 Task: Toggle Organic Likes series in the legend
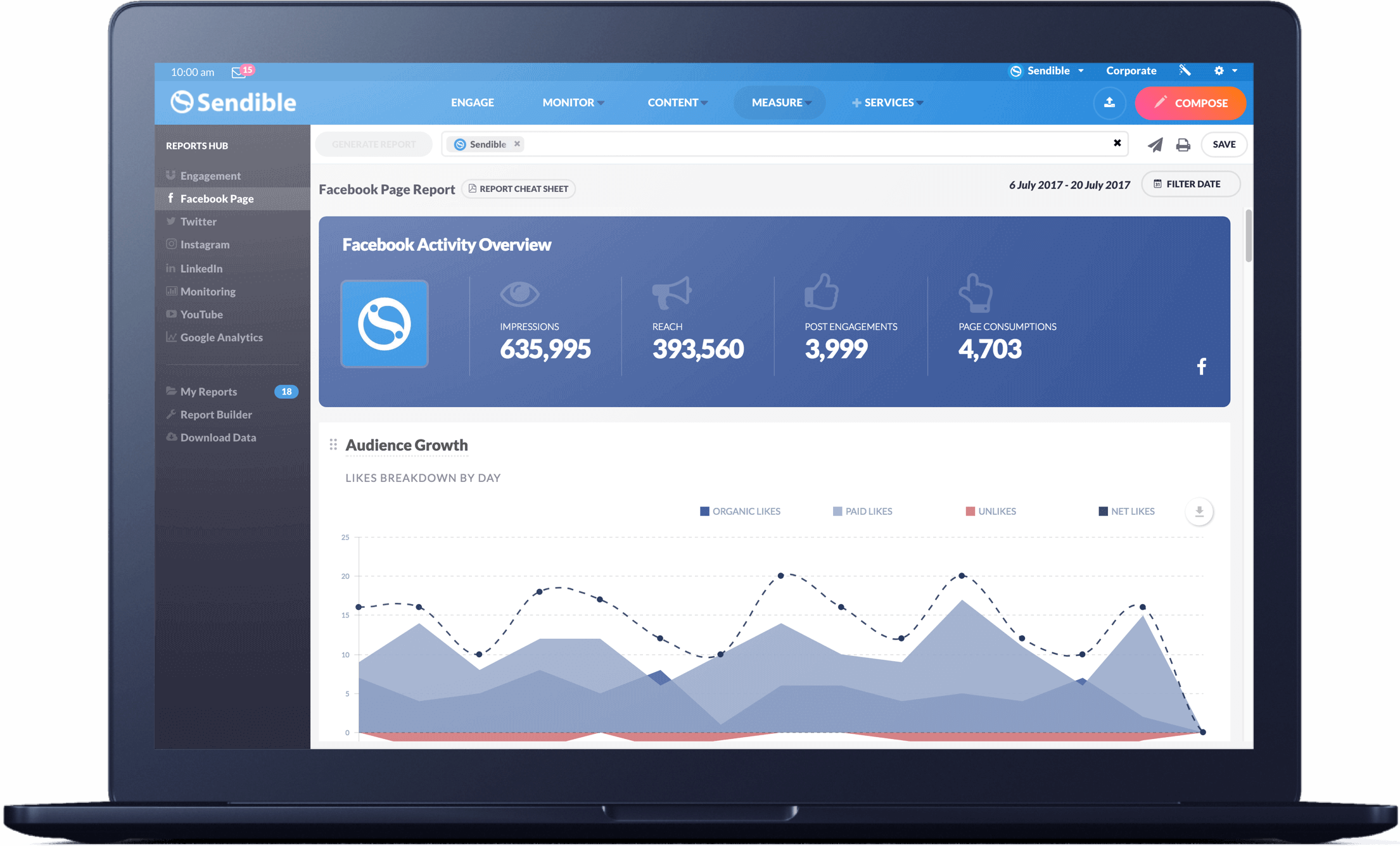[740, 511]
